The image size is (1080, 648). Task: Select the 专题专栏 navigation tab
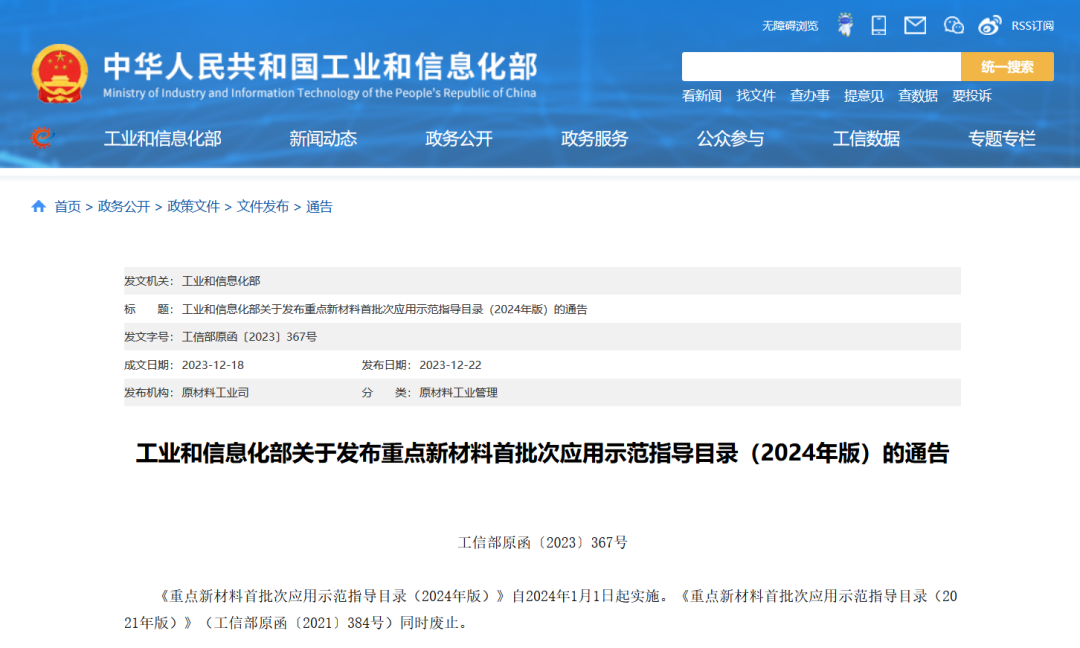[x=1002, y=139]
